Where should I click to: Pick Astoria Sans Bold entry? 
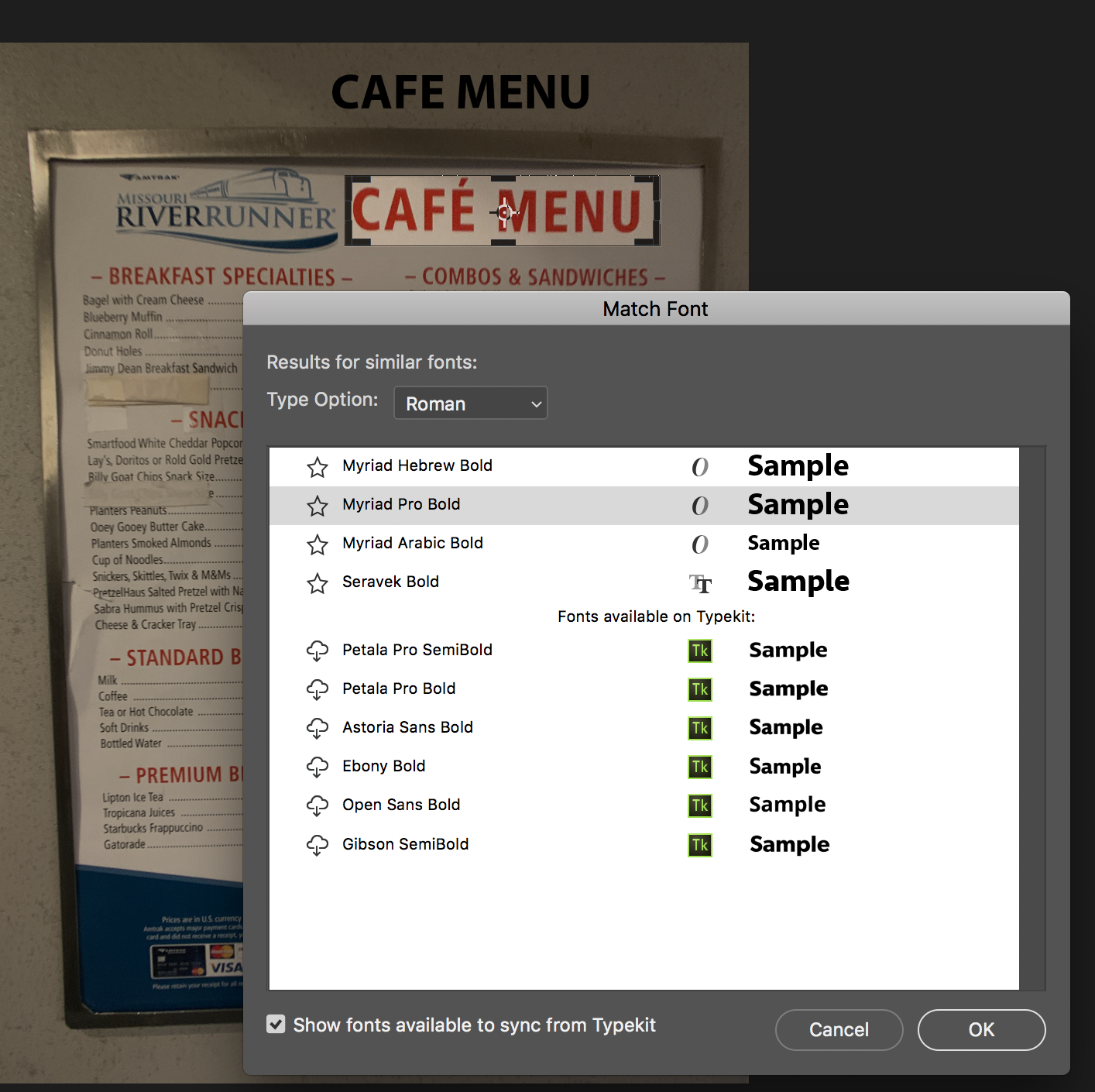click(x=407, y=727)
